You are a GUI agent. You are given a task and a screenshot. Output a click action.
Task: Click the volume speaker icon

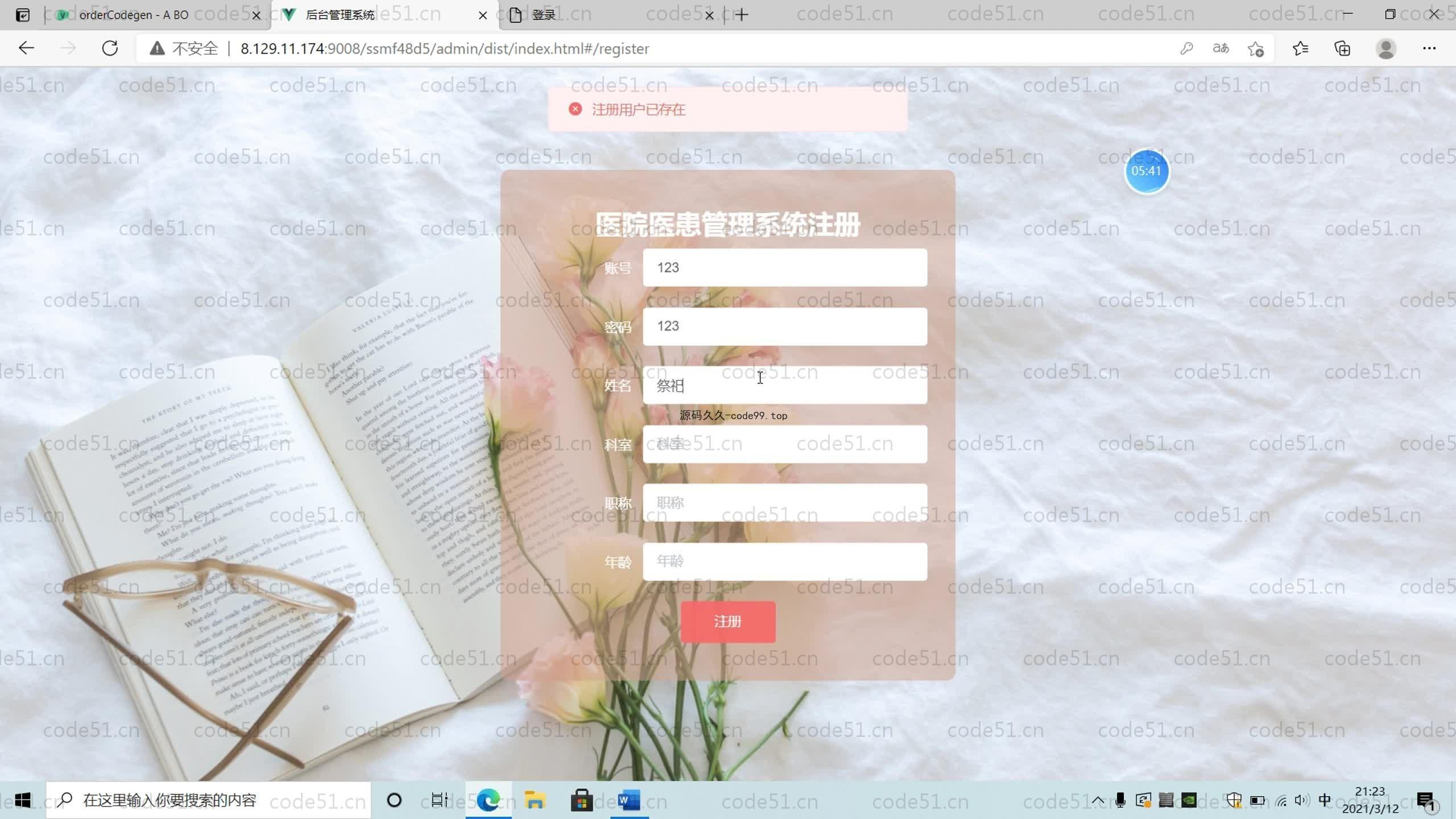(1301, 800)
